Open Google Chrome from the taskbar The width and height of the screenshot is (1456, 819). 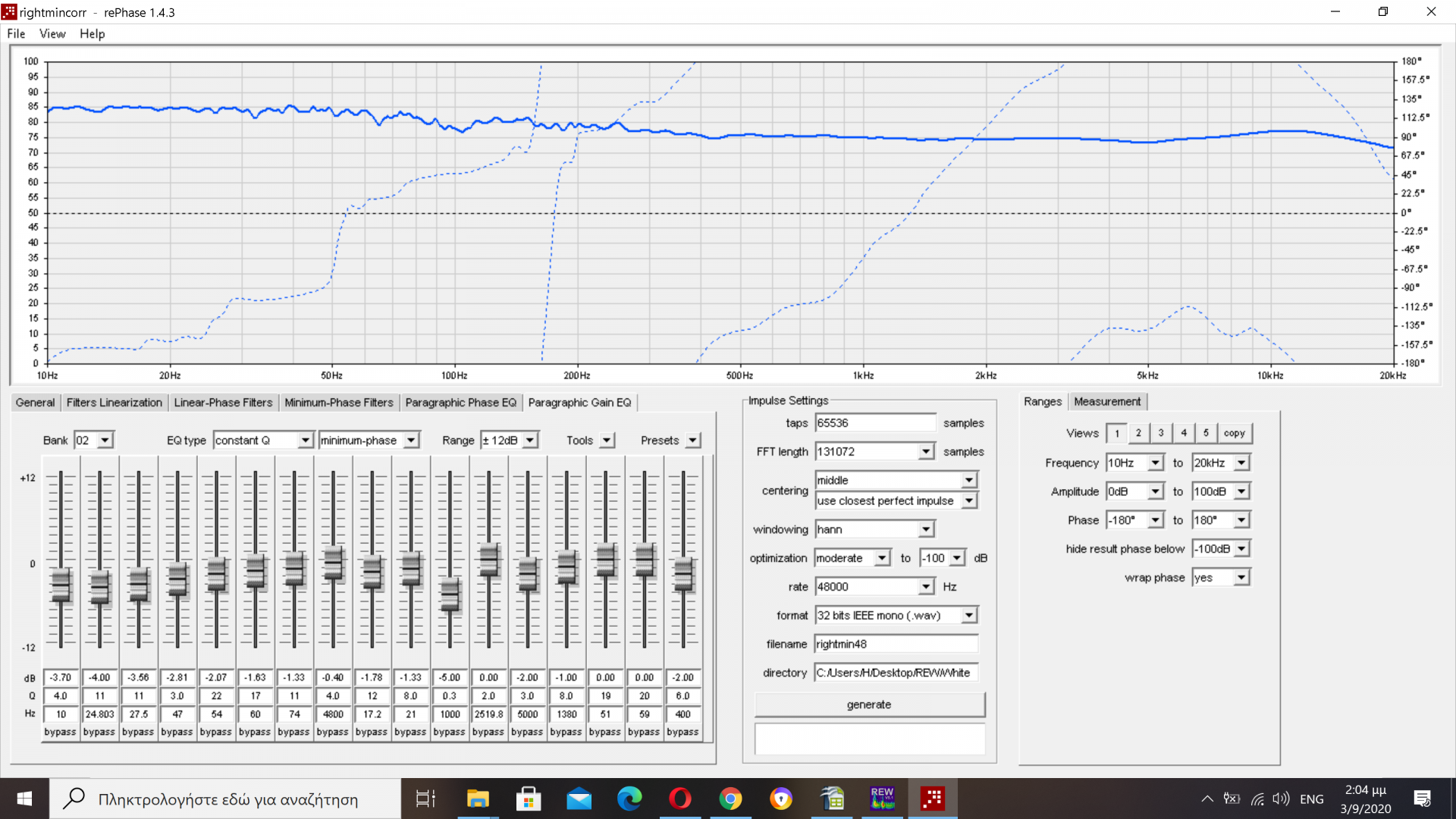(x=730, y=799)
